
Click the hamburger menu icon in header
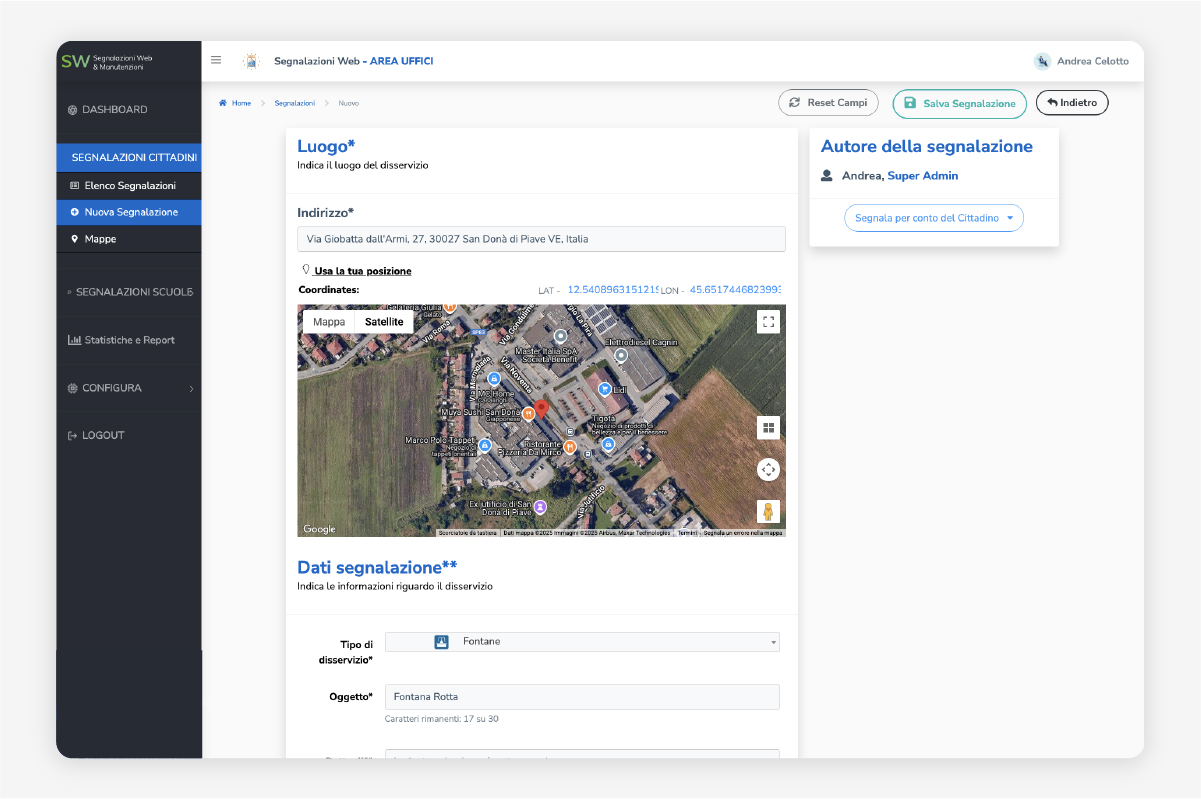click(x=216, y=60)
